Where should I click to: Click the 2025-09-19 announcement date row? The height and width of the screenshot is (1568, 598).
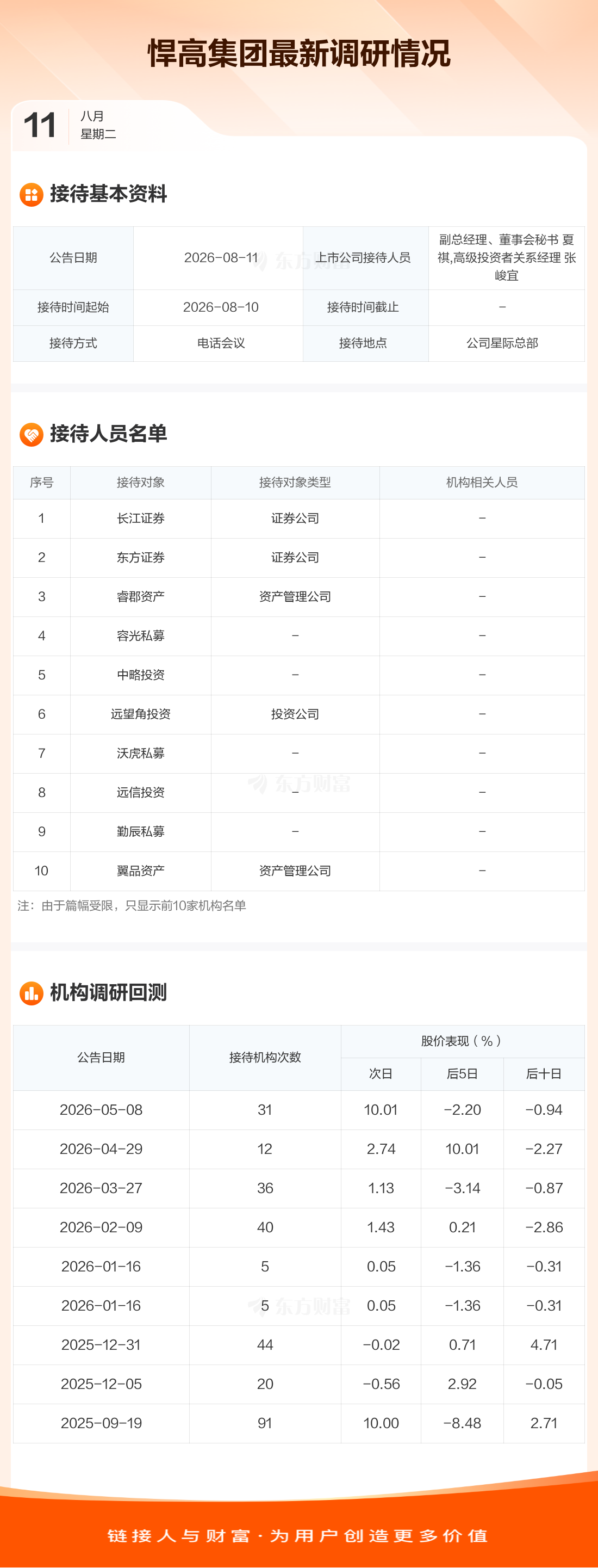[298, 1424]
